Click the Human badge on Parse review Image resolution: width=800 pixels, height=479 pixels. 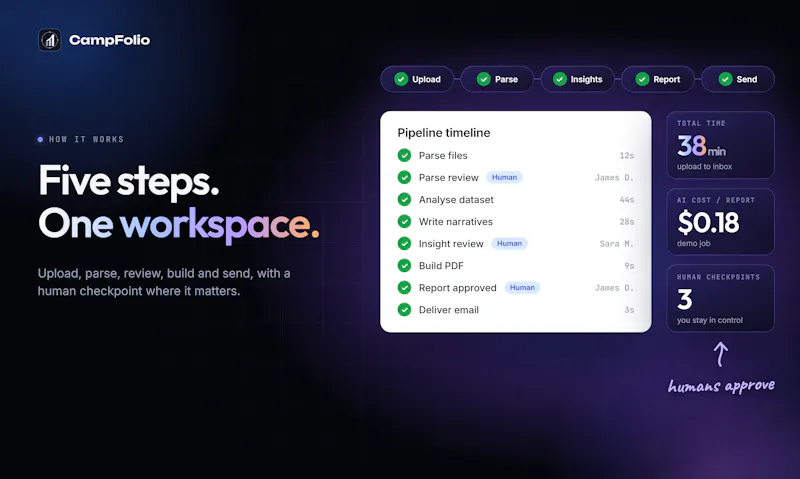tap(504, 177)
